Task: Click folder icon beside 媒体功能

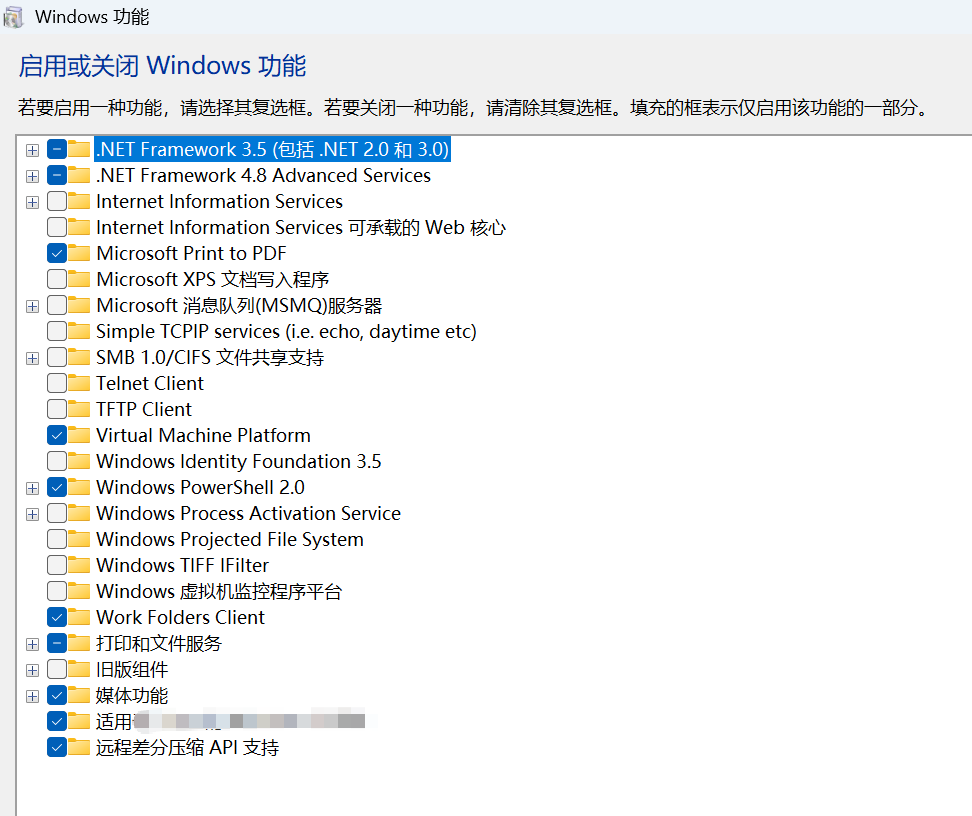Action: pyautogui.click(x=79, y=696)
